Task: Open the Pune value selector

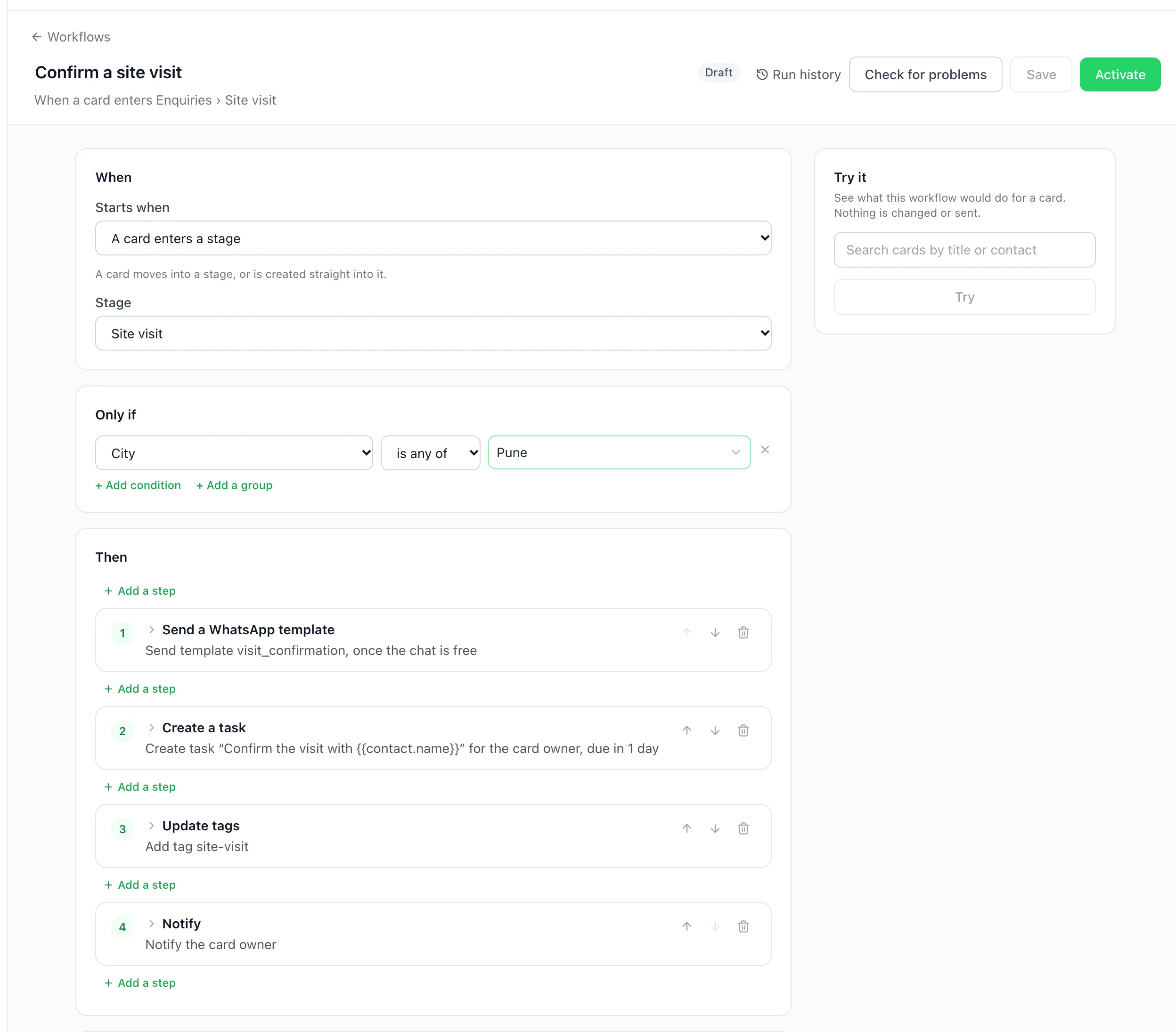Action: click(619, 452)
